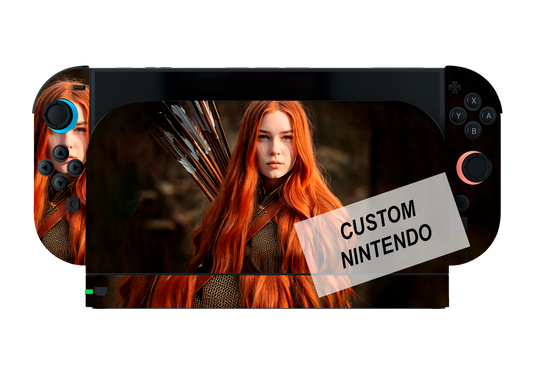Click the Y button on the right controller

(x=458, y=116)
